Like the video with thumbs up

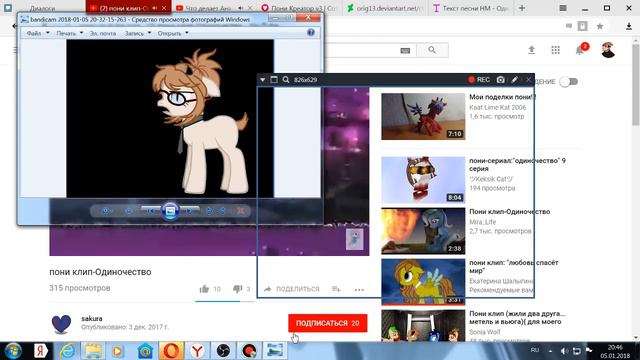tap(204, 289)
